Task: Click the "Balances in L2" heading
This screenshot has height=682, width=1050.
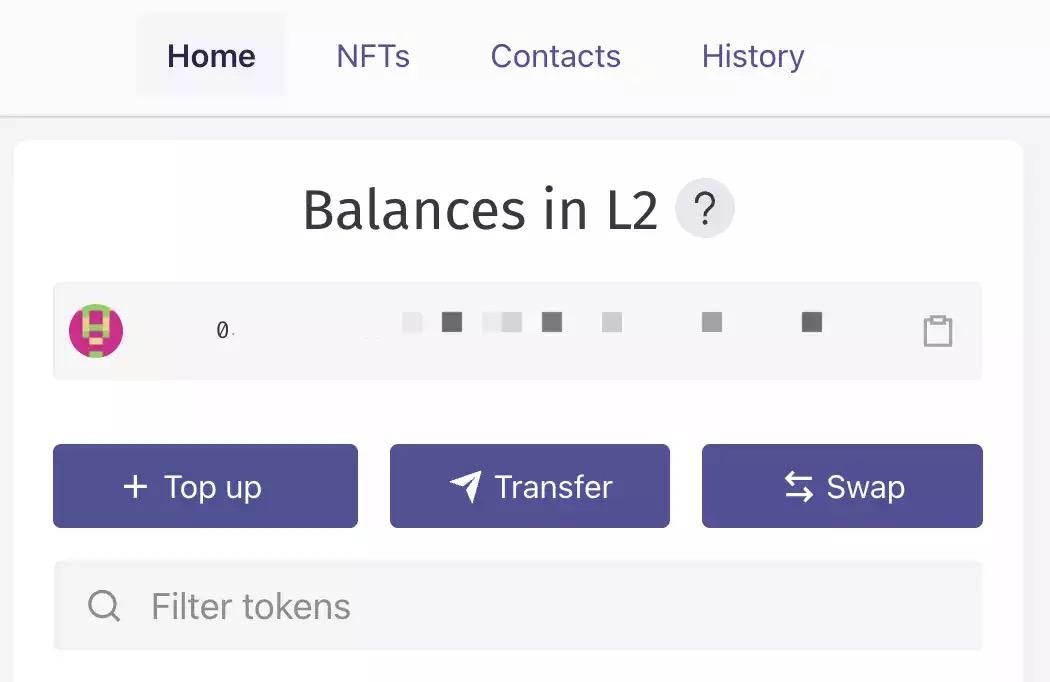Action: click(x=480, y=211)
